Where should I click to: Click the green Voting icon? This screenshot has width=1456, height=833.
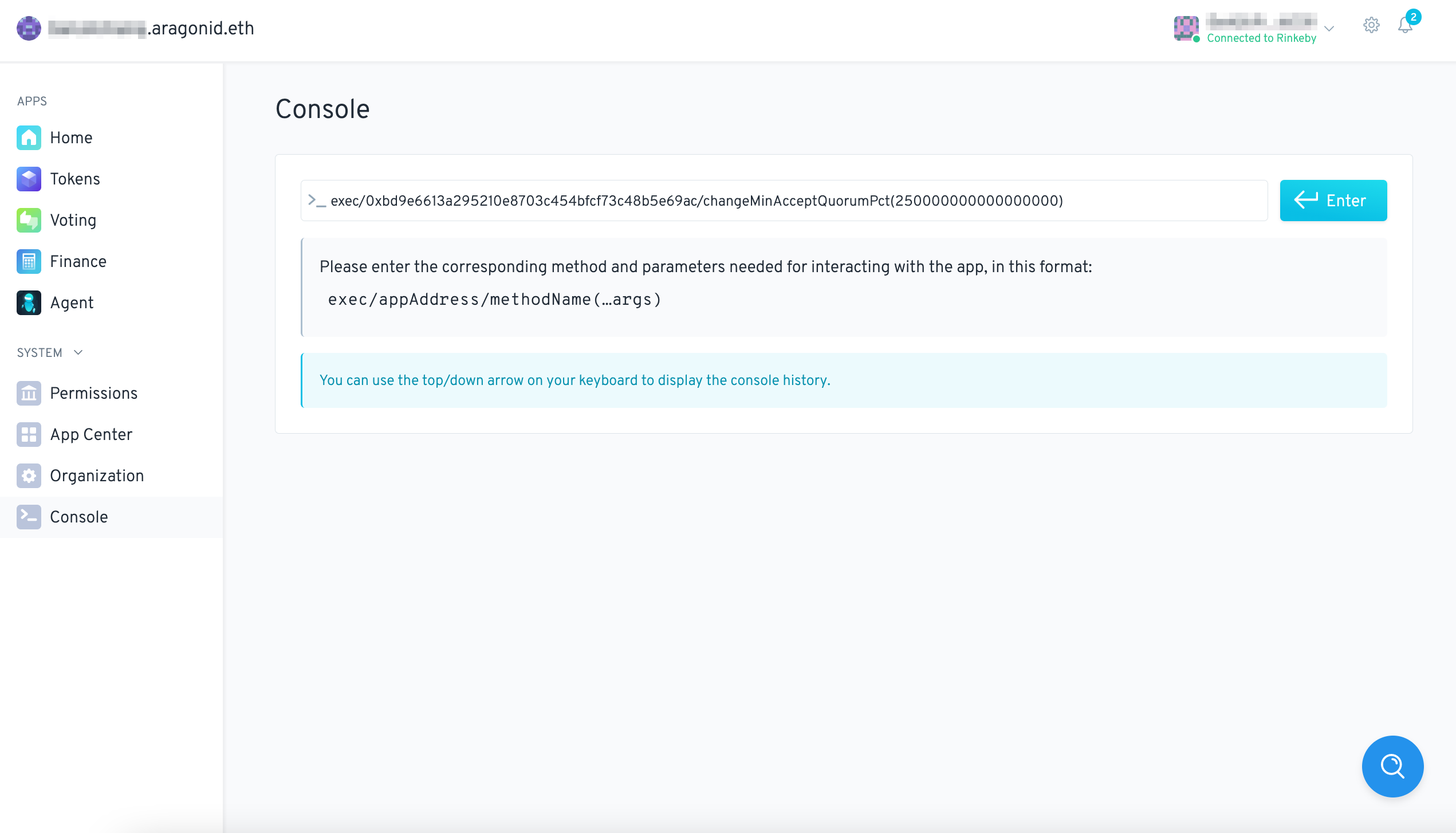29,220
